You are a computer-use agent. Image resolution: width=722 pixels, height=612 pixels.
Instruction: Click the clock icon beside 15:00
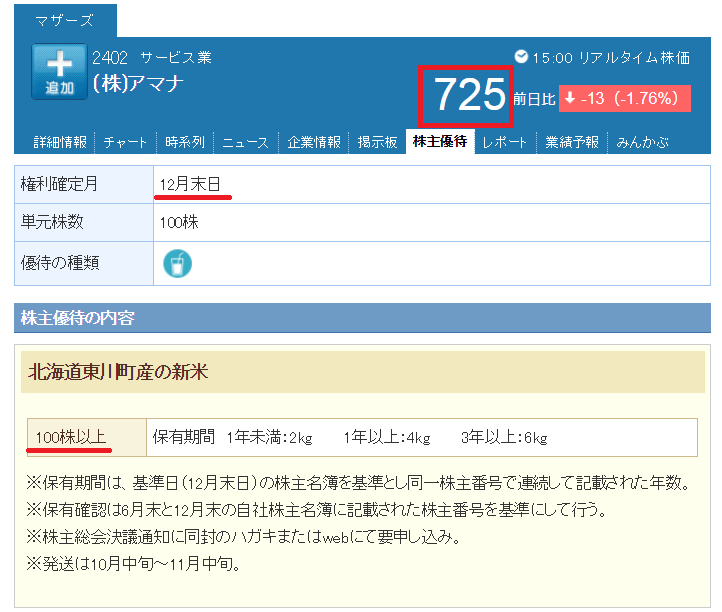point(521,56)
